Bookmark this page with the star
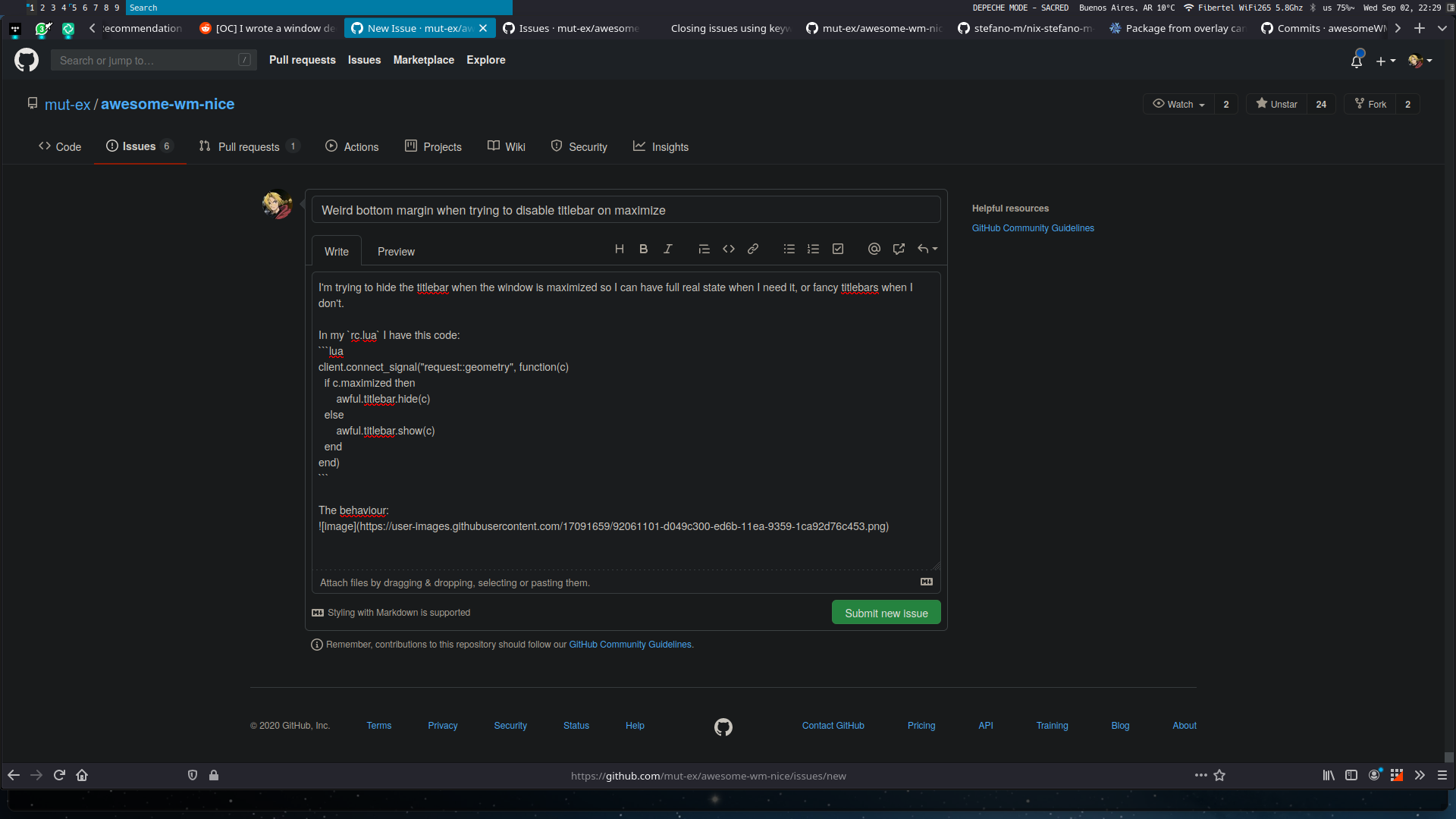1456x819 pixels. coord(1219,775)
